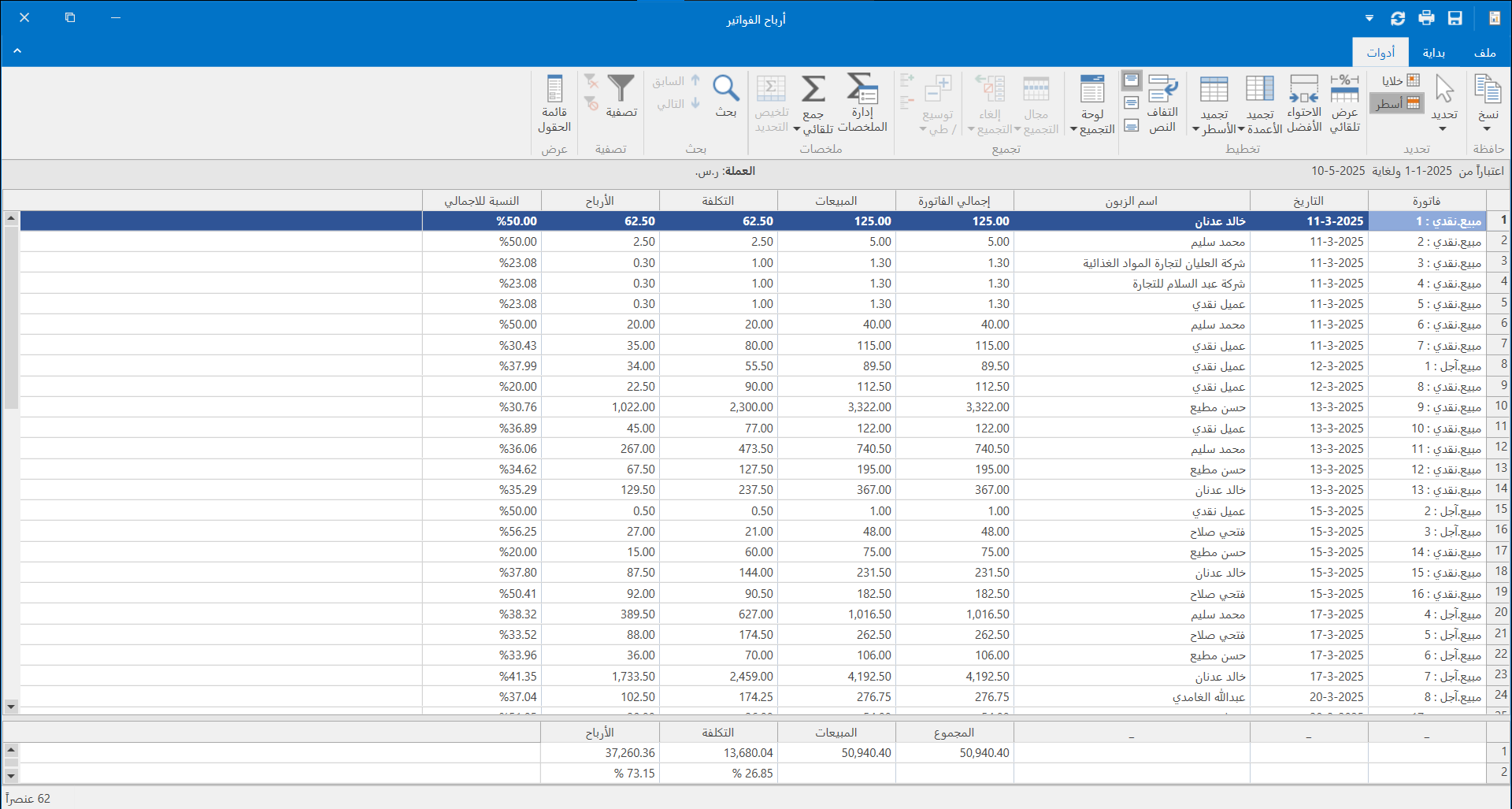Switch to the Home (بداية) tab
Viewport: 1512px width, 809px height.
click(1433, 53)
